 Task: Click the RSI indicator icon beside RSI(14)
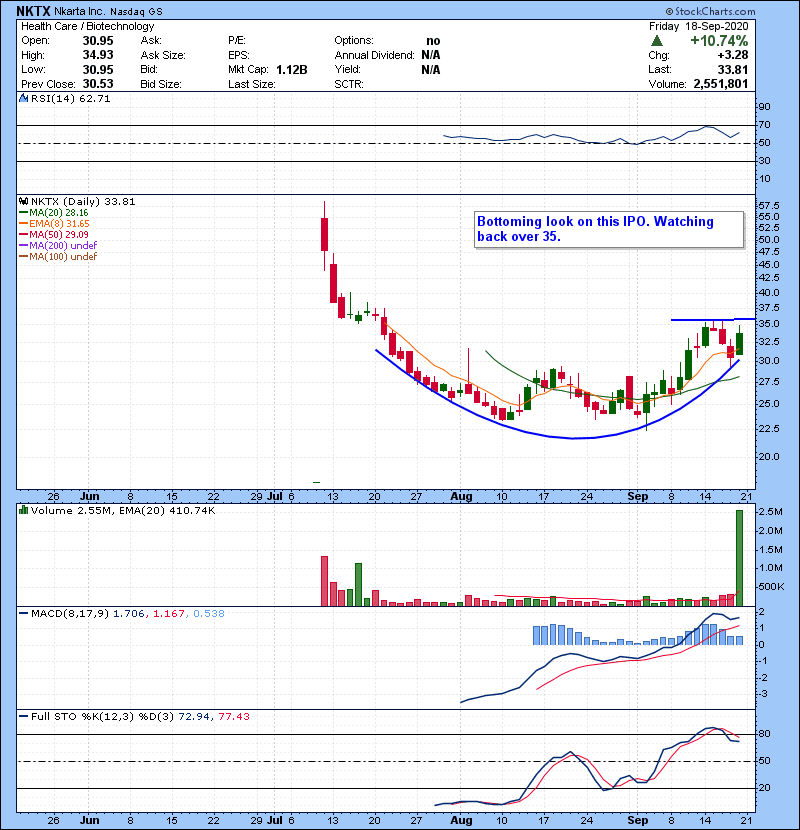(x=23, y=98)
